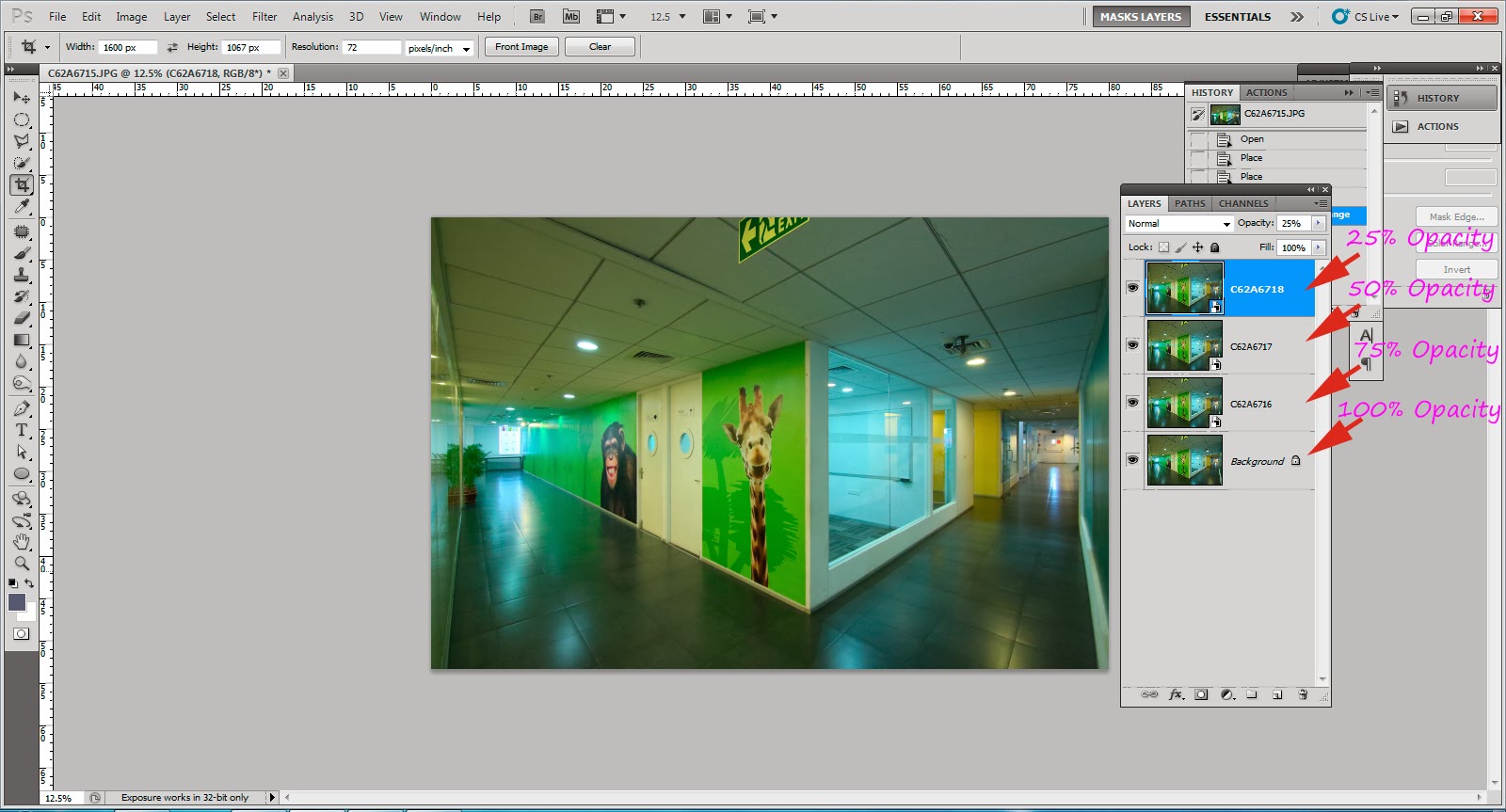Screen dimensions: 1506x812
Task: Open the layer Opacity slider arrow
Action: tap(1318, 223)
